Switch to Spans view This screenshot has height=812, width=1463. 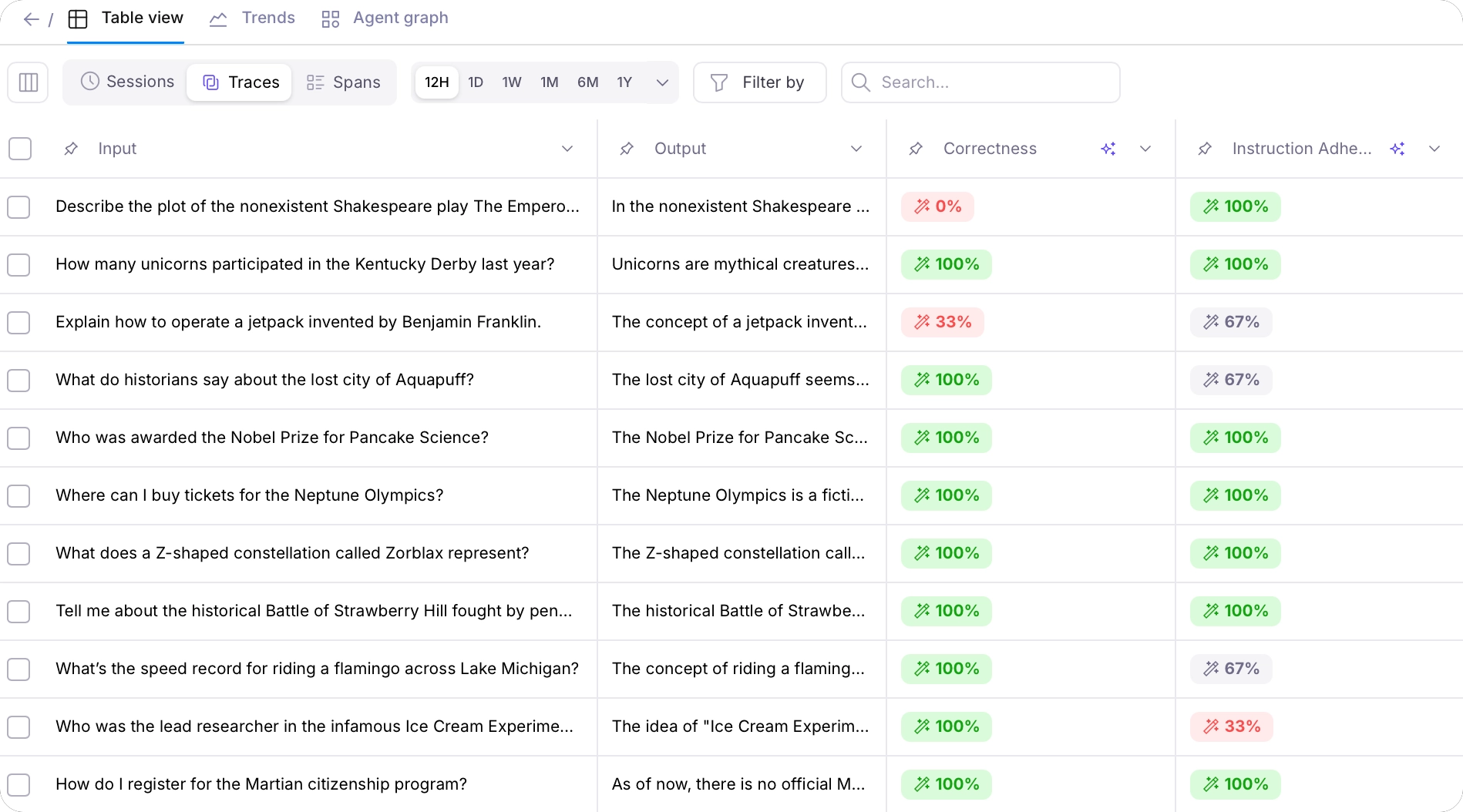coord(344,82)
